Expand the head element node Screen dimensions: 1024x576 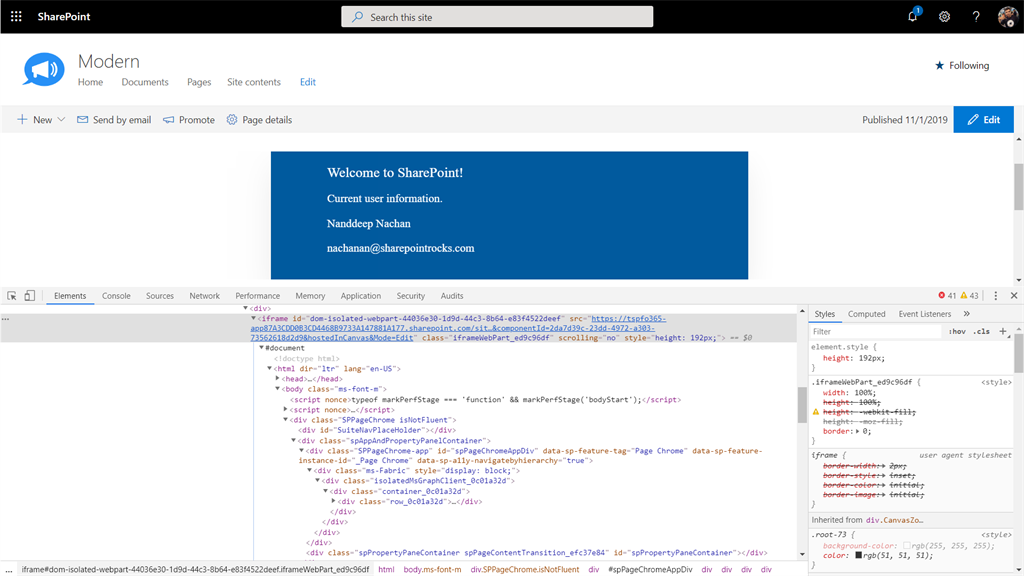(278, 379)
